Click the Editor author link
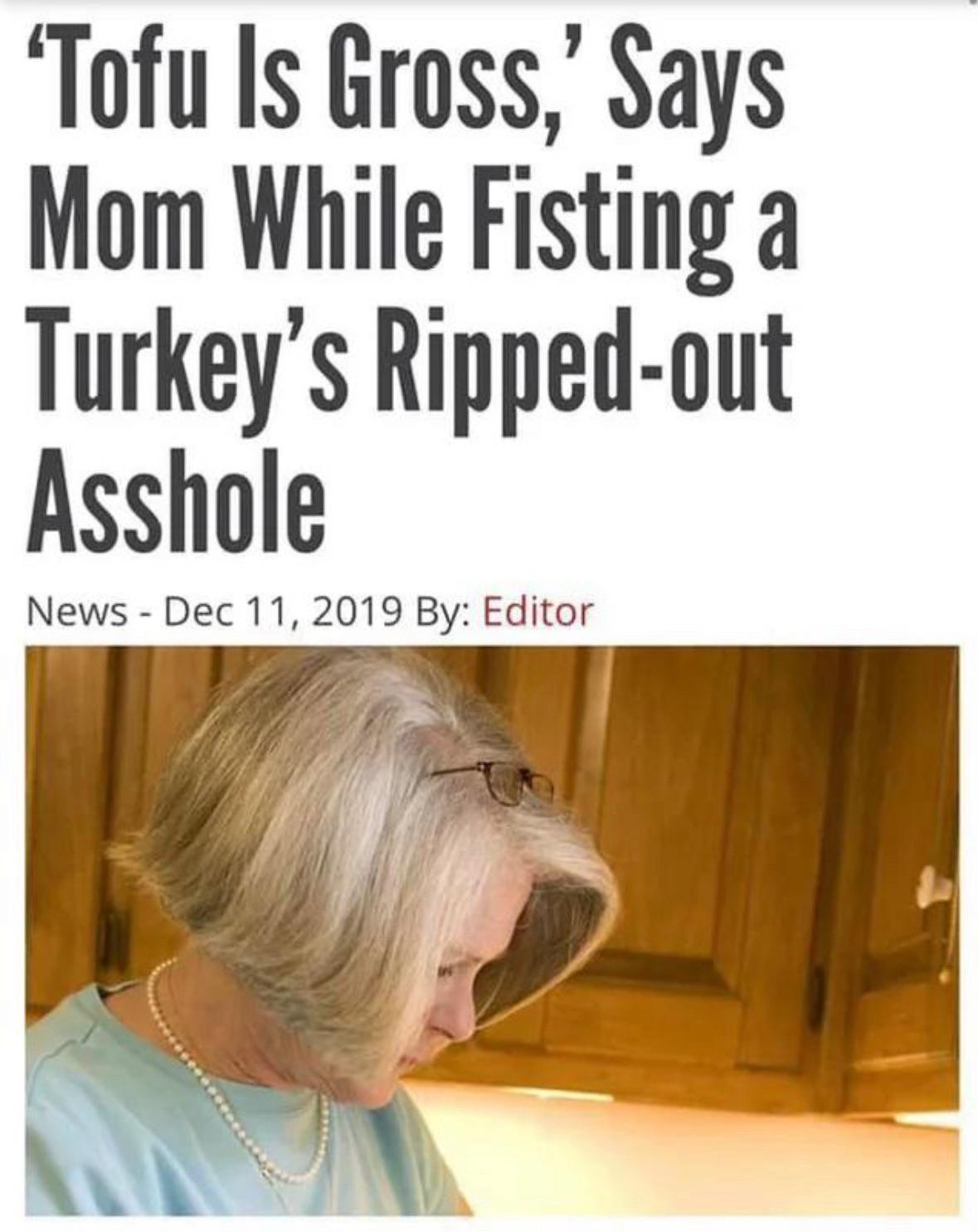 click(x=538, y=612)
